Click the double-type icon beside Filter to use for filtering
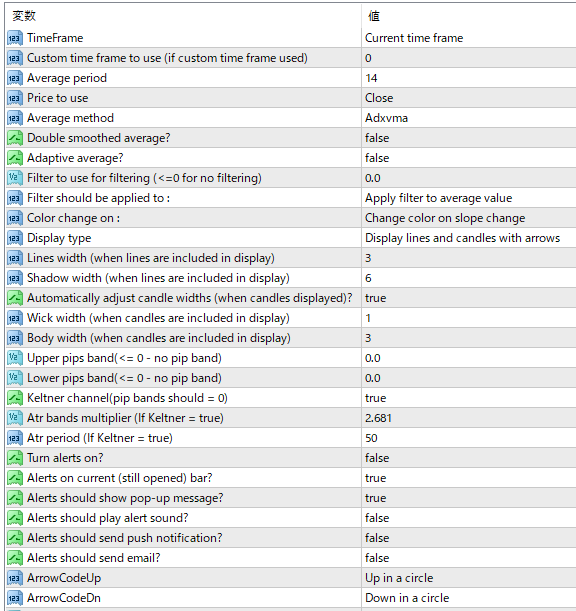The height and width of the screenshot is (611, 576). tap(15, 178)
